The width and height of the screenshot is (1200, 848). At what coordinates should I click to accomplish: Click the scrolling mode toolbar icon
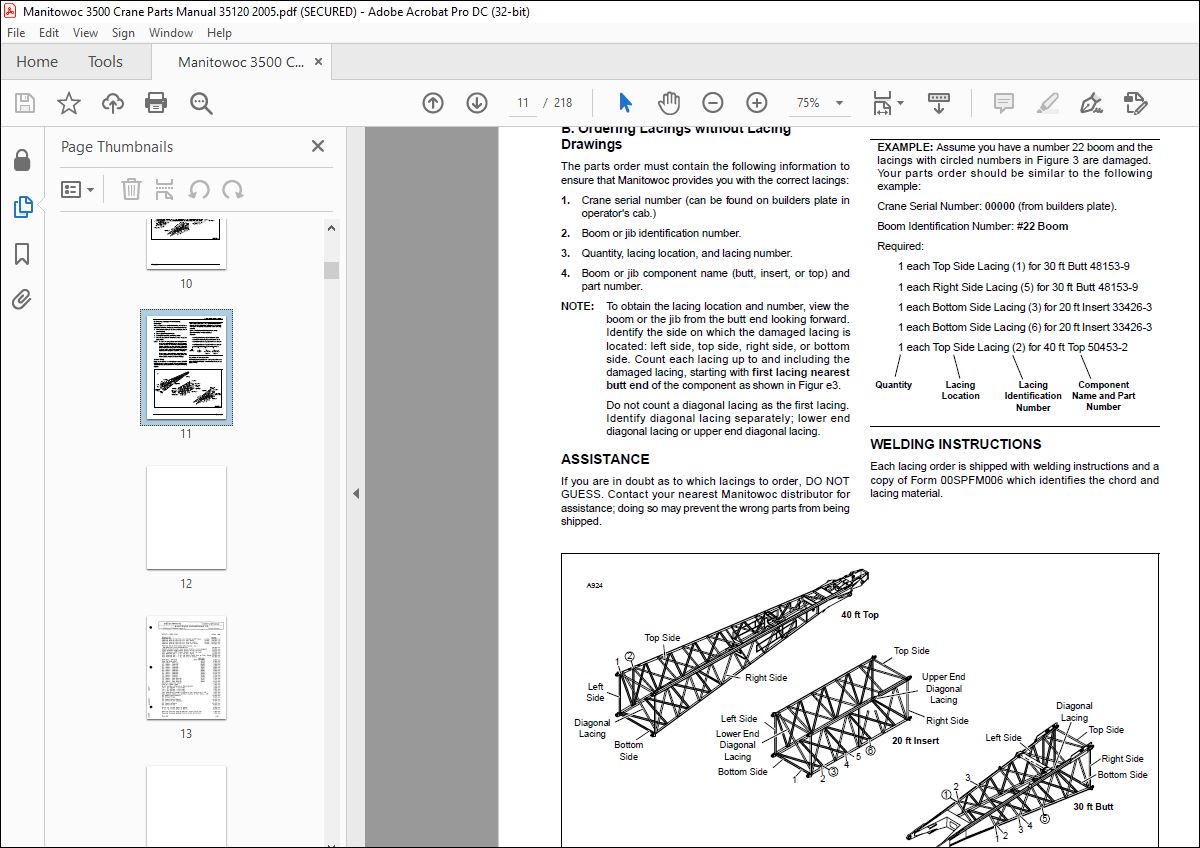(x=939, y=103)
